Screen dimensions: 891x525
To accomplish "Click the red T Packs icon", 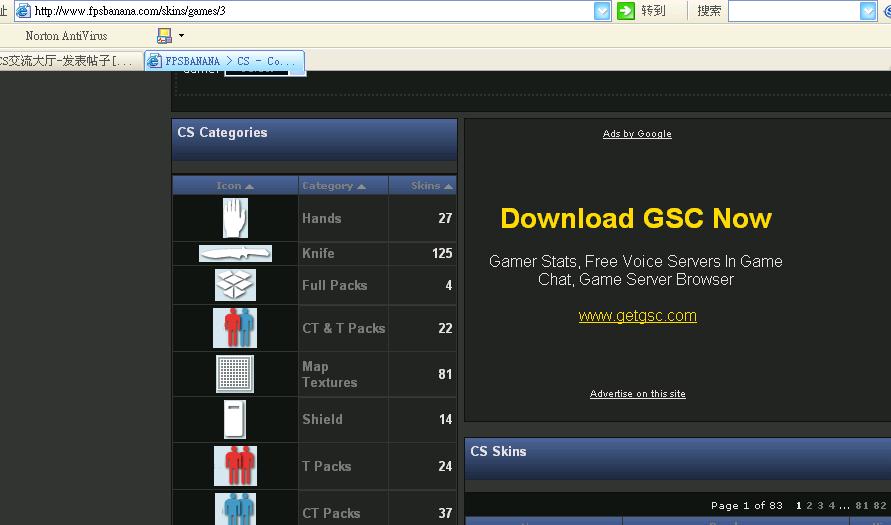I will [x=235, y=466].
